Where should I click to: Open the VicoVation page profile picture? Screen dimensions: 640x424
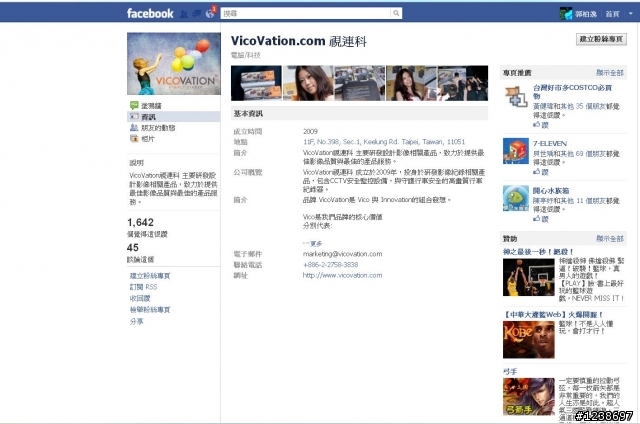click(174, 64)
